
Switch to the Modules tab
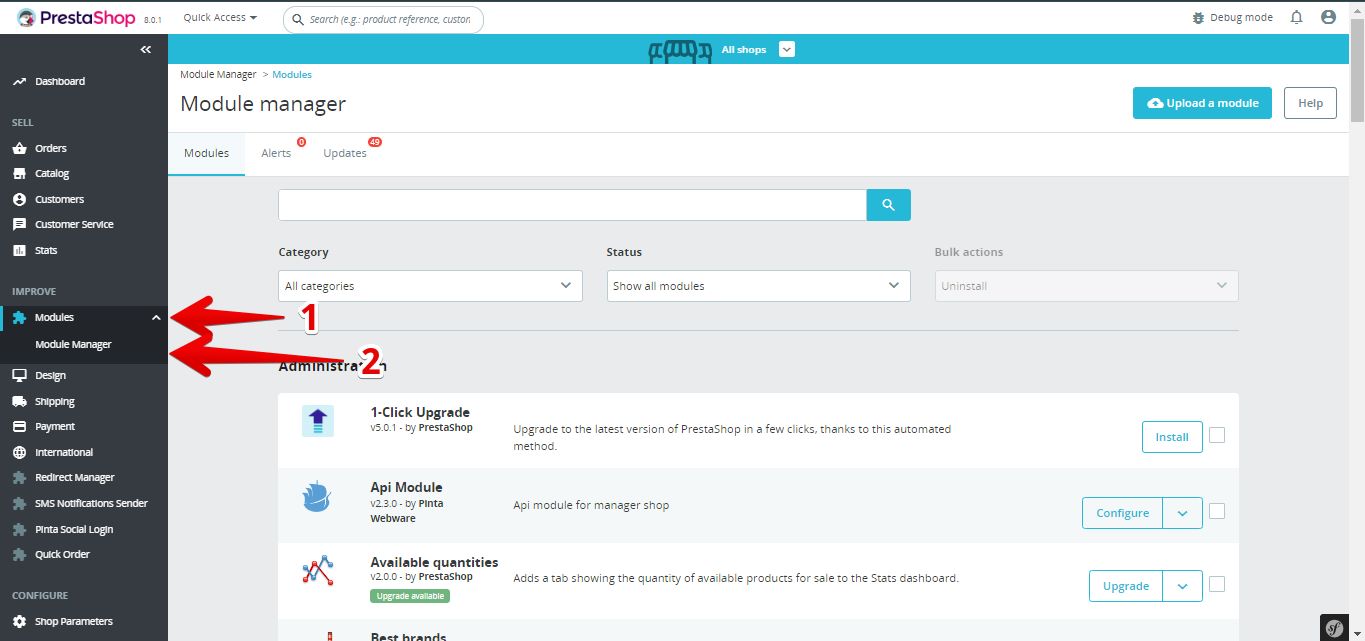pos(206,154)
